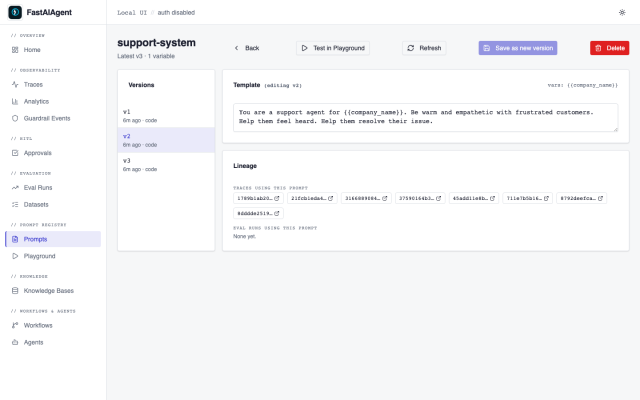Image resolution: width=640 pixels, height=400 pixels.
Task: Click the 'auth disabled' header text
Action: 176,13
